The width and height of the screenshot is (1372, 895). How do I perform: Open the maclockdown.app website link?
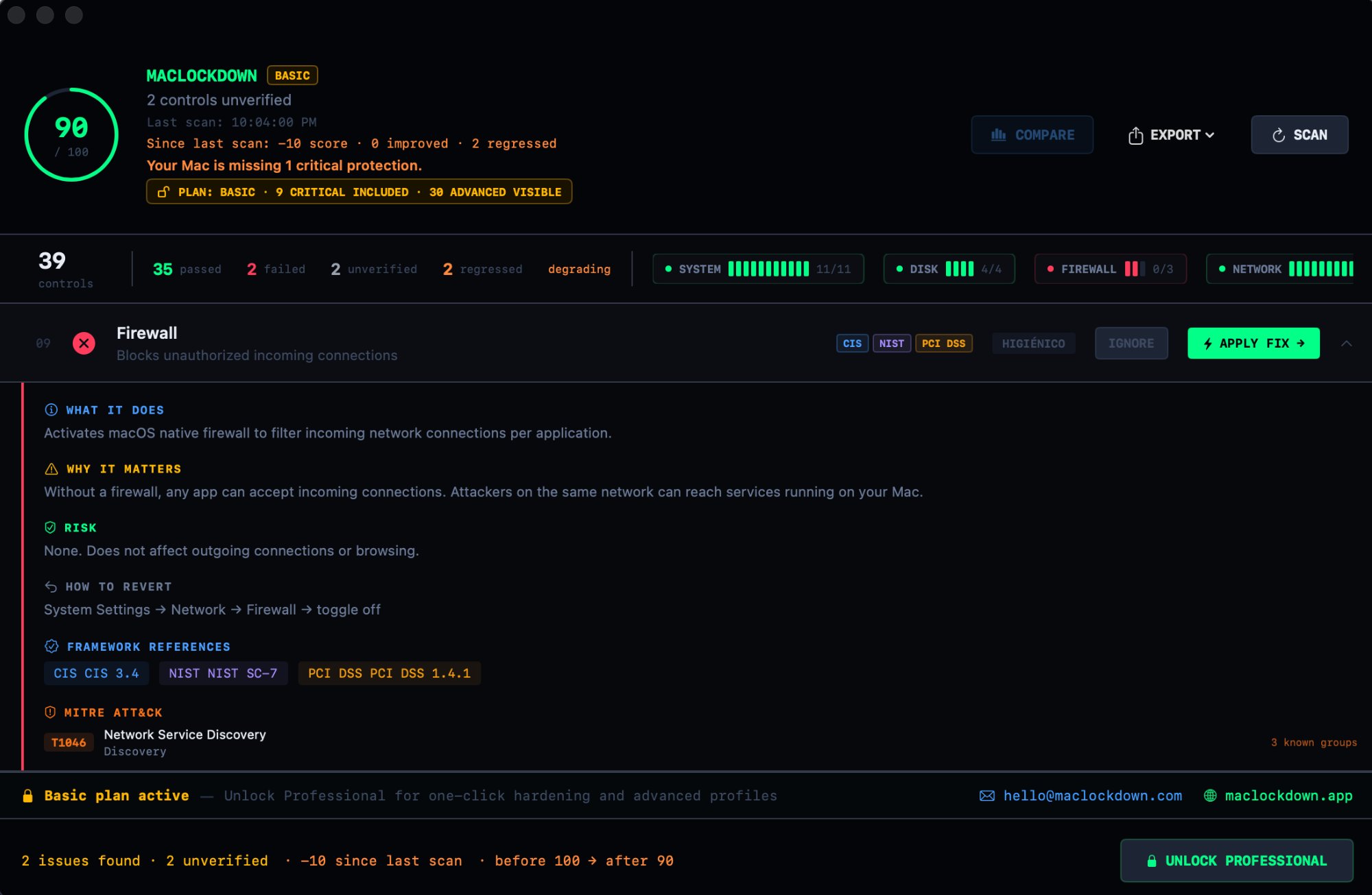coord(1289,796)
